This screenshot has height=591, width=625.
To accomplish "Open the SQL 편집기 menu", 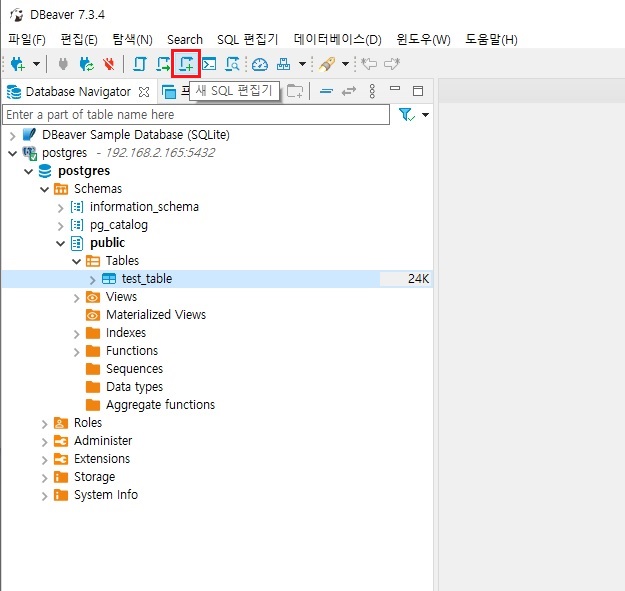I will pyautogui.click(x=248, y=39).
